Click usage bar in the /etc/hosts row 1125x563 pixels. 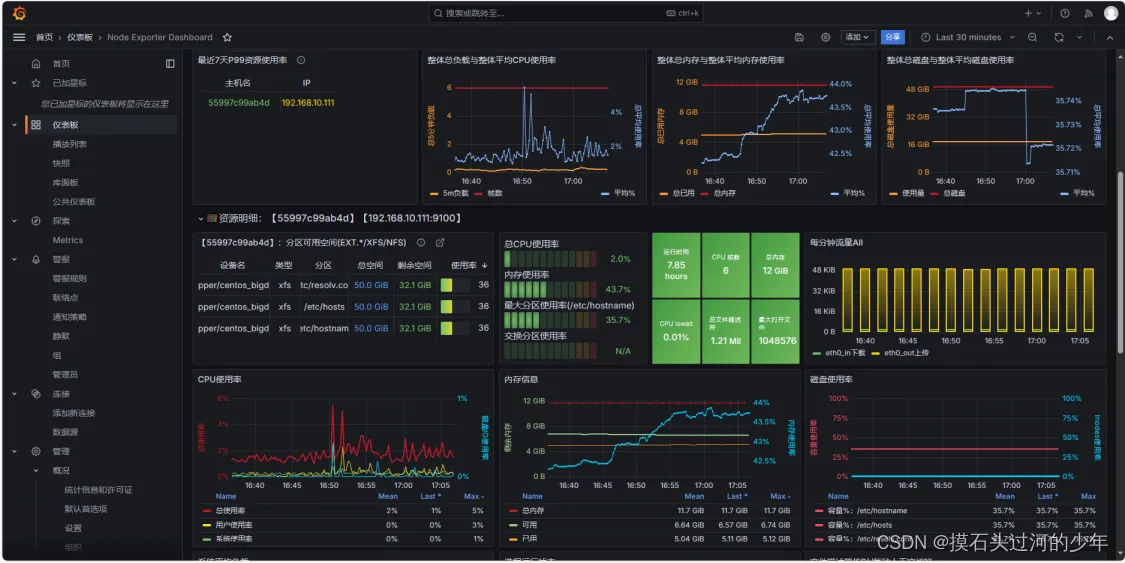point(455,306)
